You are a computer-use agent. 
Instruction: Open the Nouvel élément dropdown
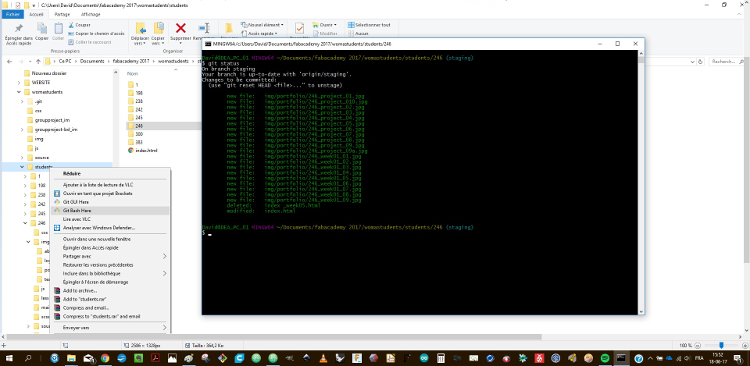pyautogui.click(x=262, y=24)
